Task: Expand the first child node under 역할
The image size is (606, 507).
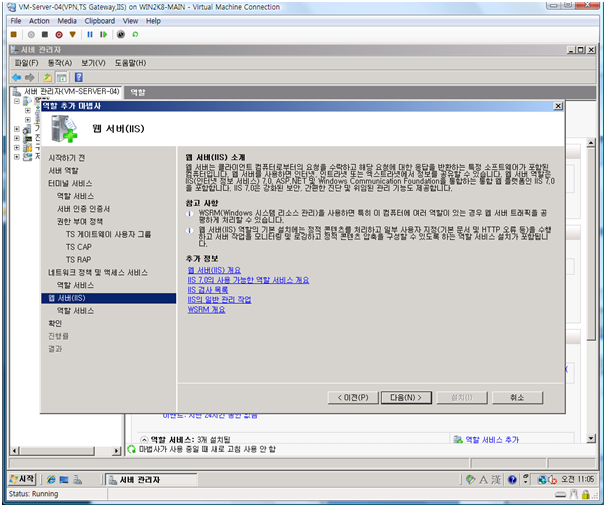Action: coord(27,110)
